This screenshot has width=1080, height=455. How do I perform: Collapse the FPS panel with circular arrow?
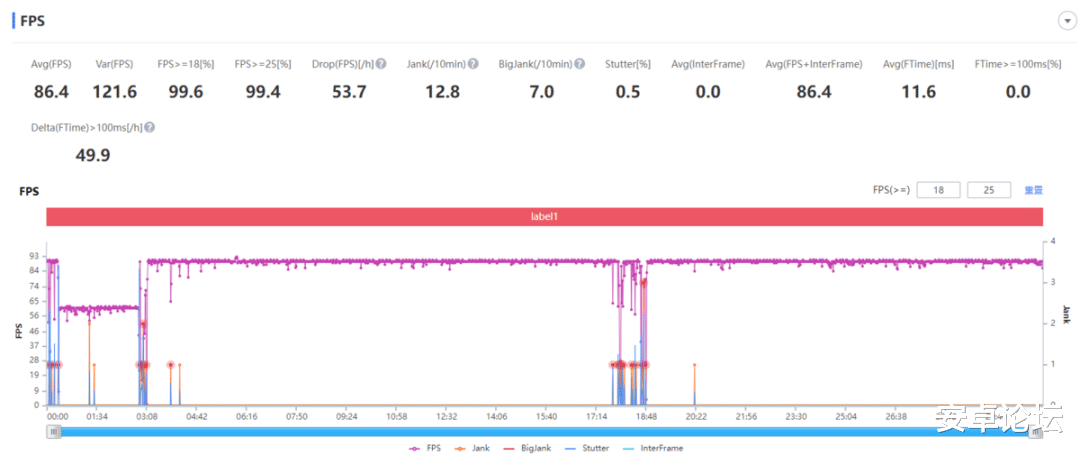tap(1066, 21)
